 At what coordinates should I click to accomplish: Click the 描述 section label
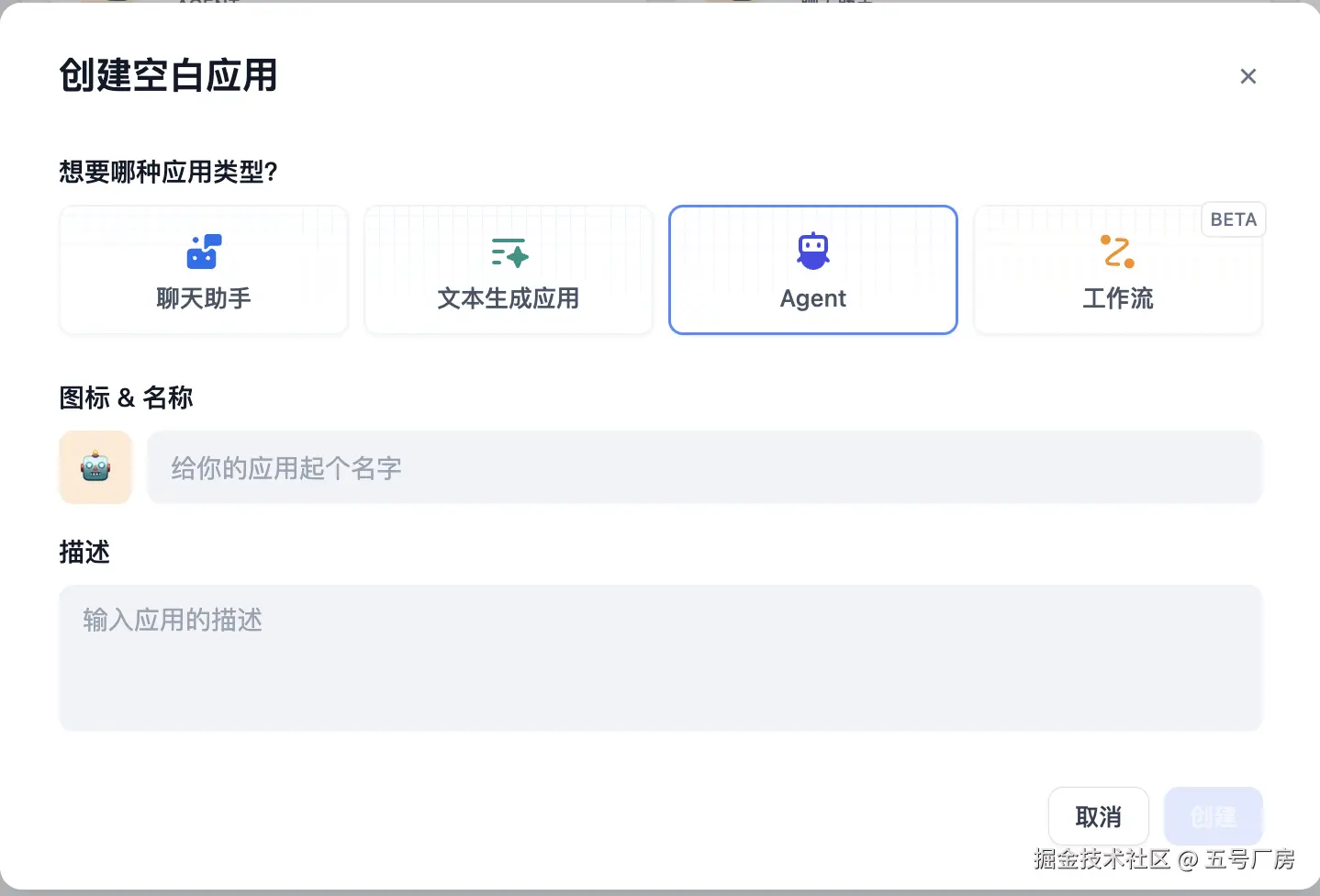(84, 552)
